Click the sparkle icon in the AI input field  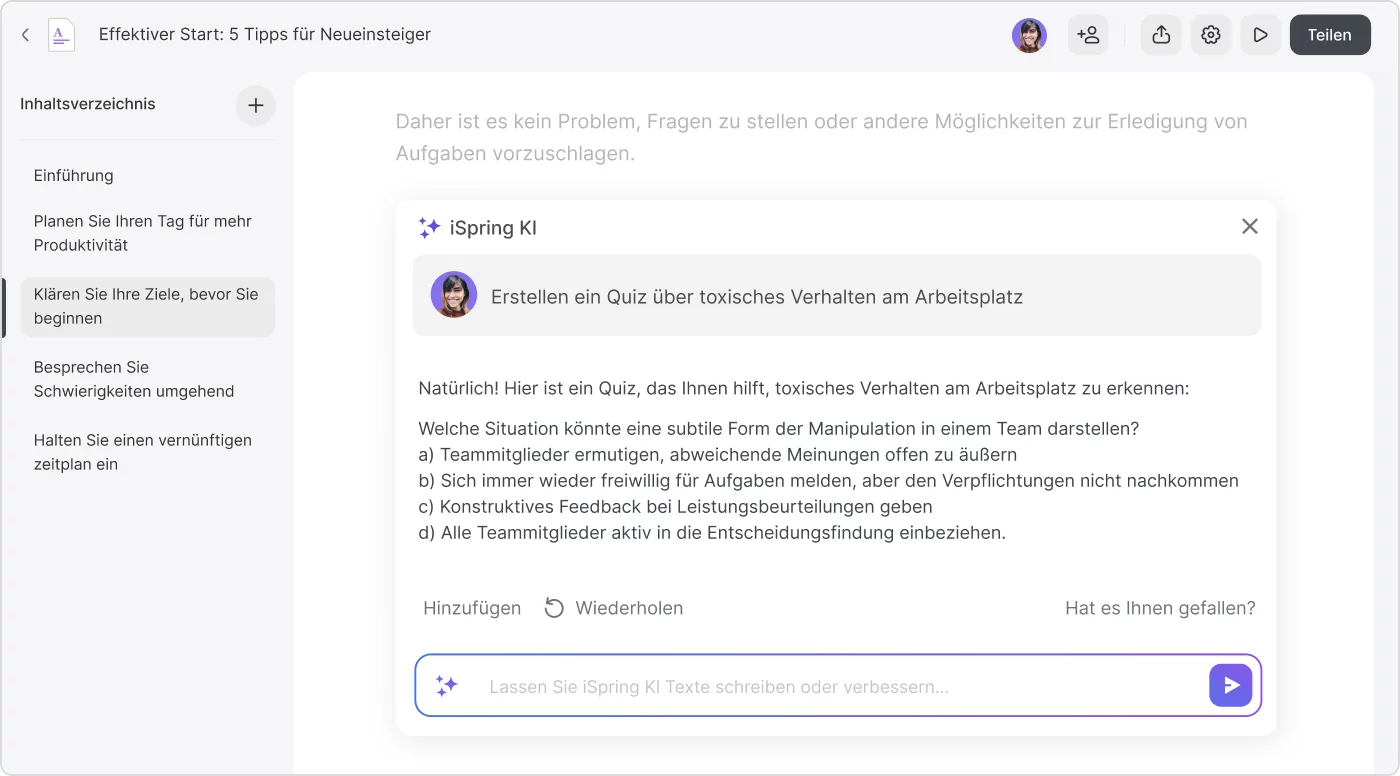pyautogui.click(x=447, y=685)
